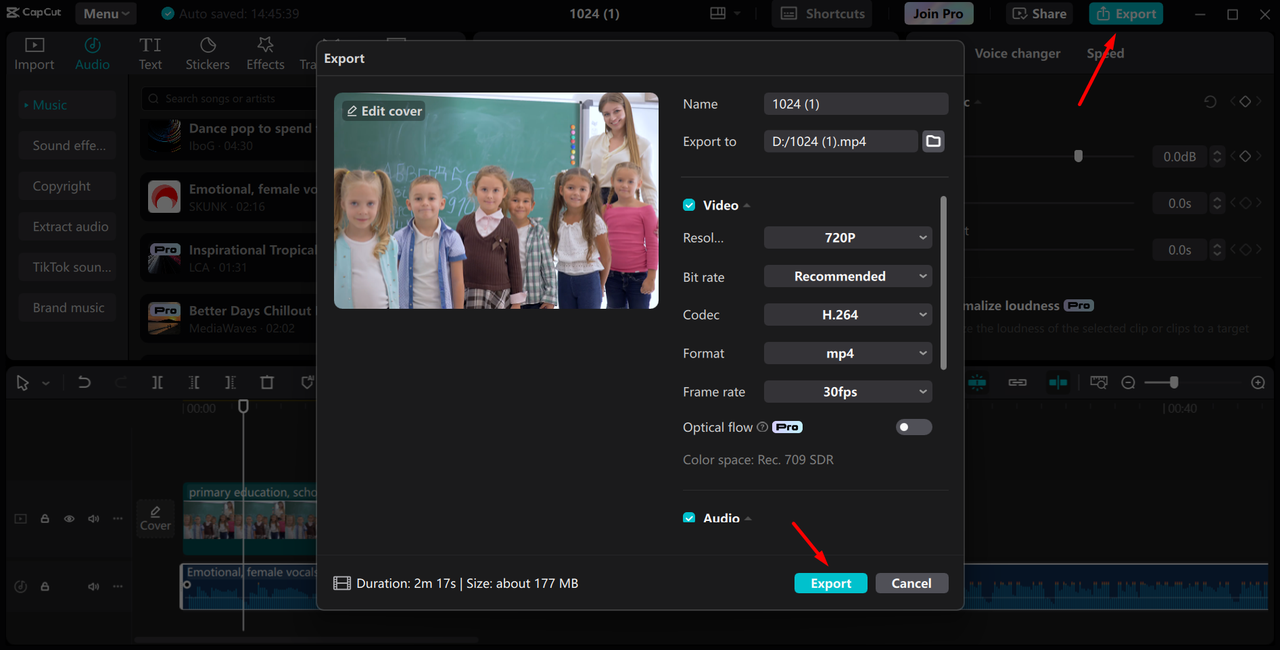This screenshot has height=650, width=1280.
Task: Click the Export to path field
Action: (840, 141)
